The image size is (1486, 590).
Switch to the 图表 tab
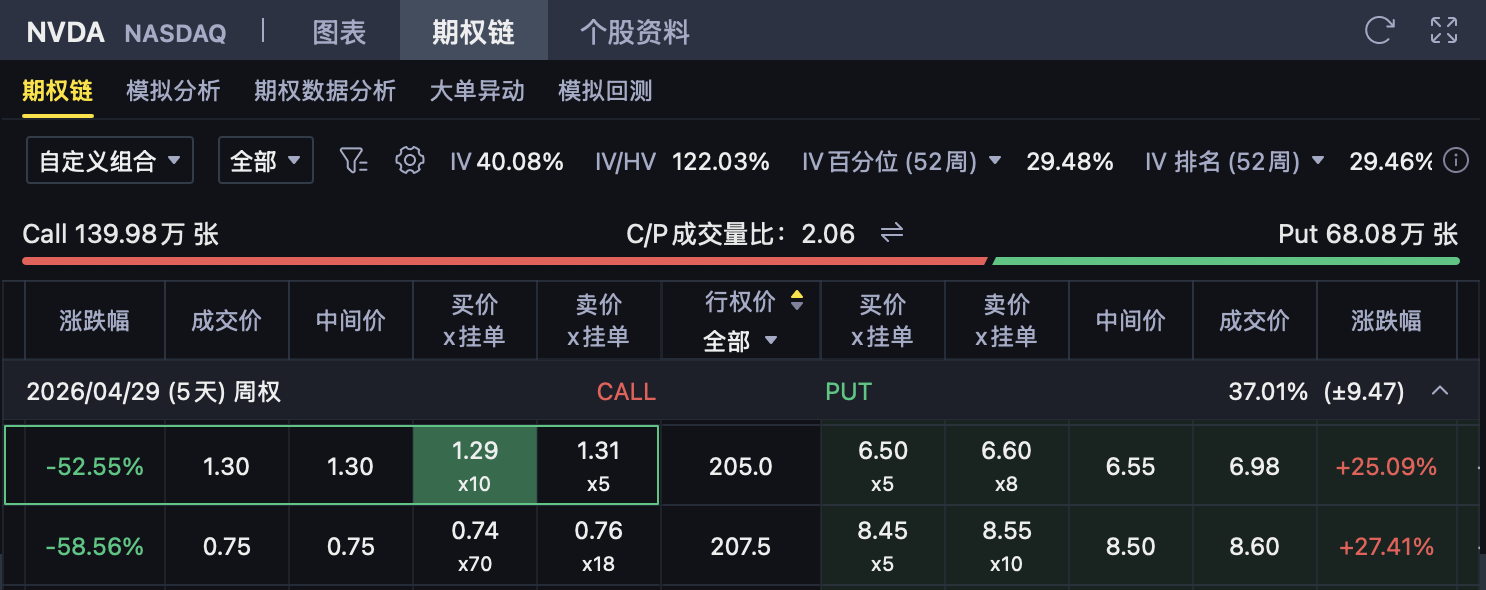(340, 32)
